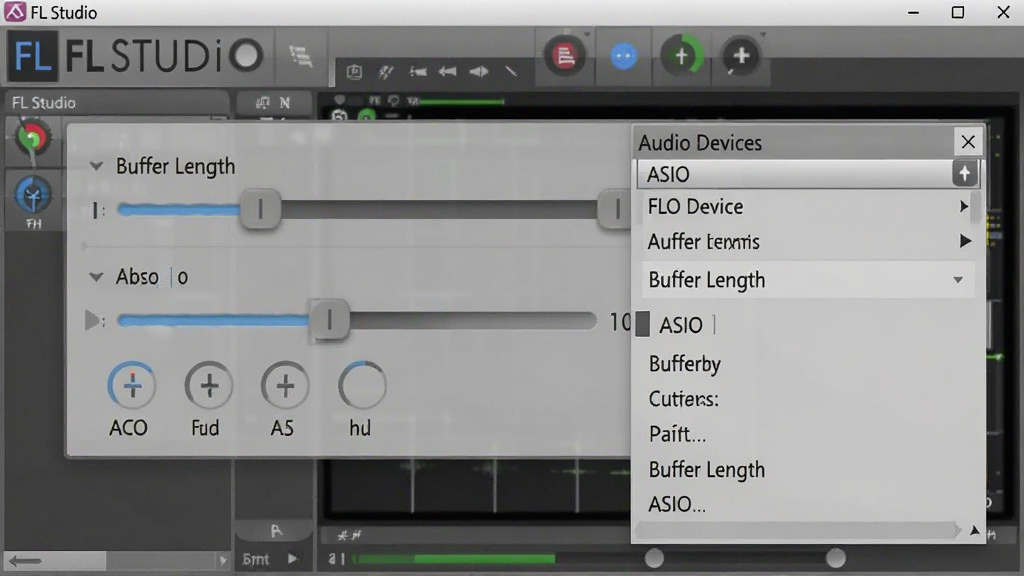Click the right end handle of Buffer Length slider
Viewport: 1024px width, 576px height.
616,209
